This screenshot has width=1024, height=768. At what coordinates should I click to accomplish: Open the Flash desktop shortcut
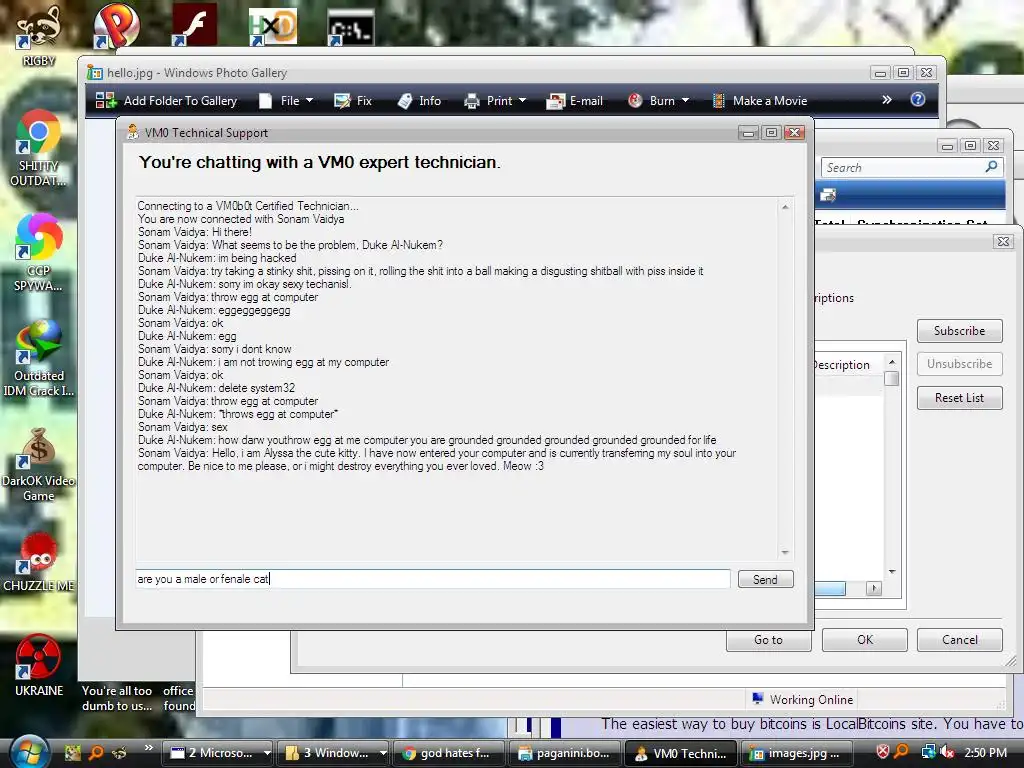(x=194, y=26)
